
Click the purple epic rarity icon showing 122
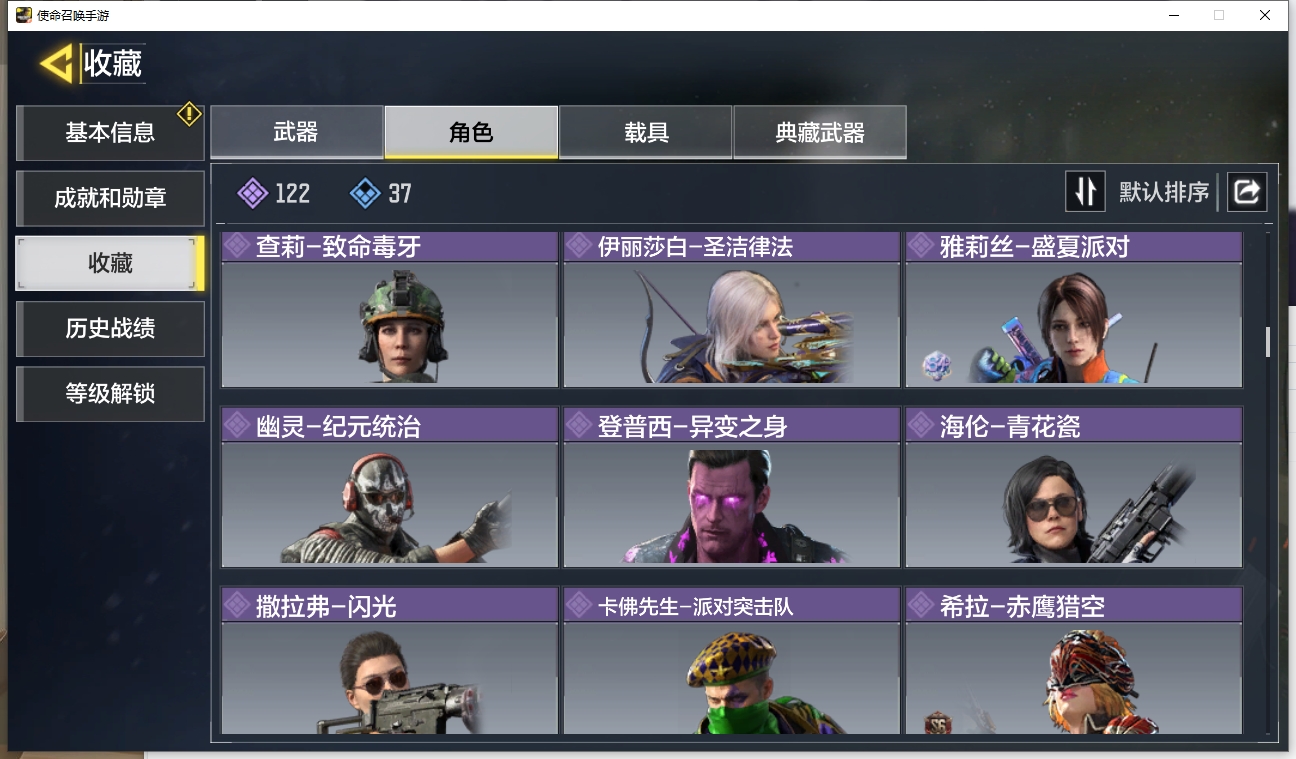[252, 193]
